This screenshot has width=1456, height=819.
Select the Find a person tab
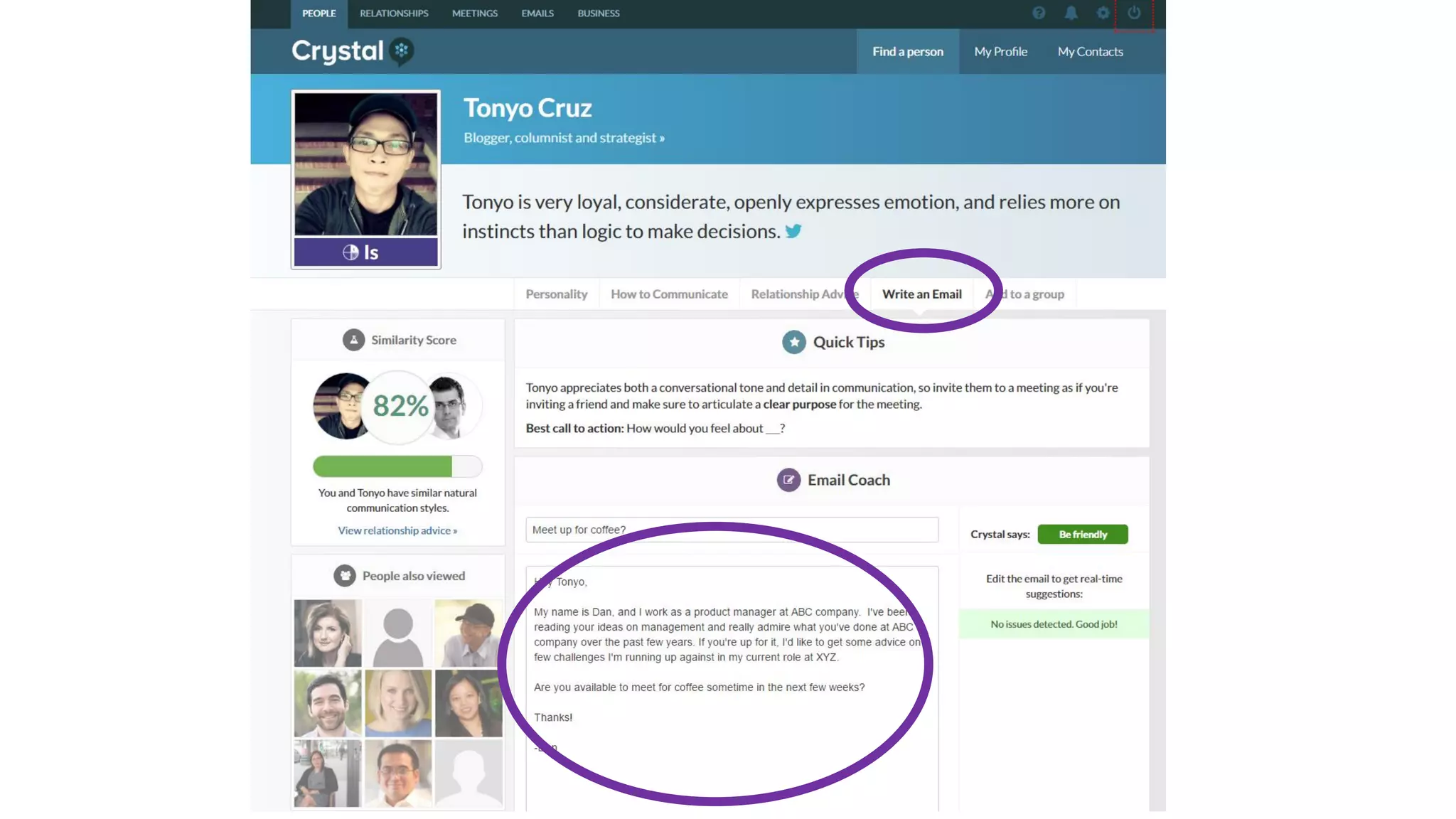908,51
